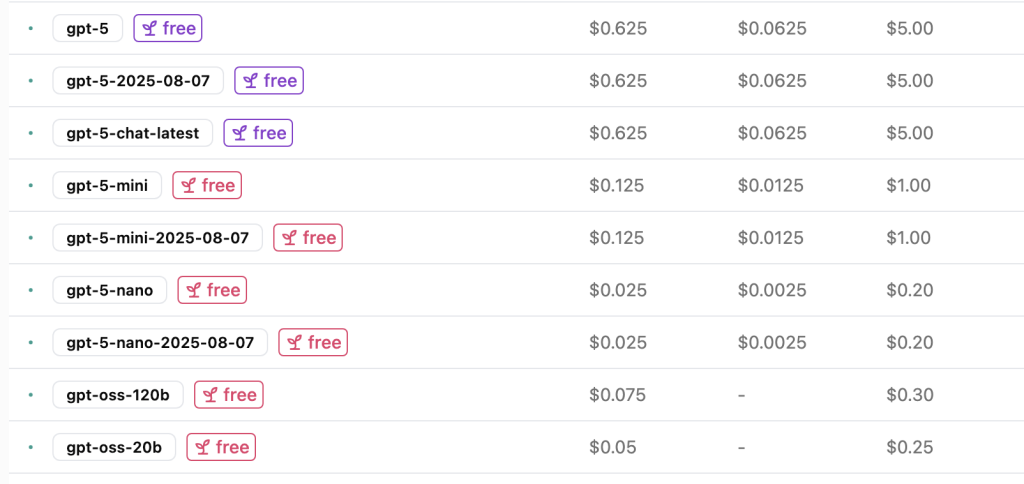Select the $0.25 price in gpt-oss-20b row
The height and width of the screenshot is (484, 1024).
pos(909,447)
